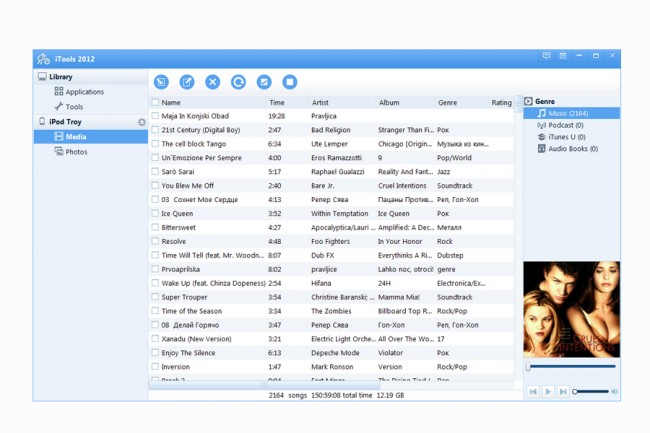Select the Podcast (0) category
The width and height of the screenshot is (650, 433).
(566, 126)
